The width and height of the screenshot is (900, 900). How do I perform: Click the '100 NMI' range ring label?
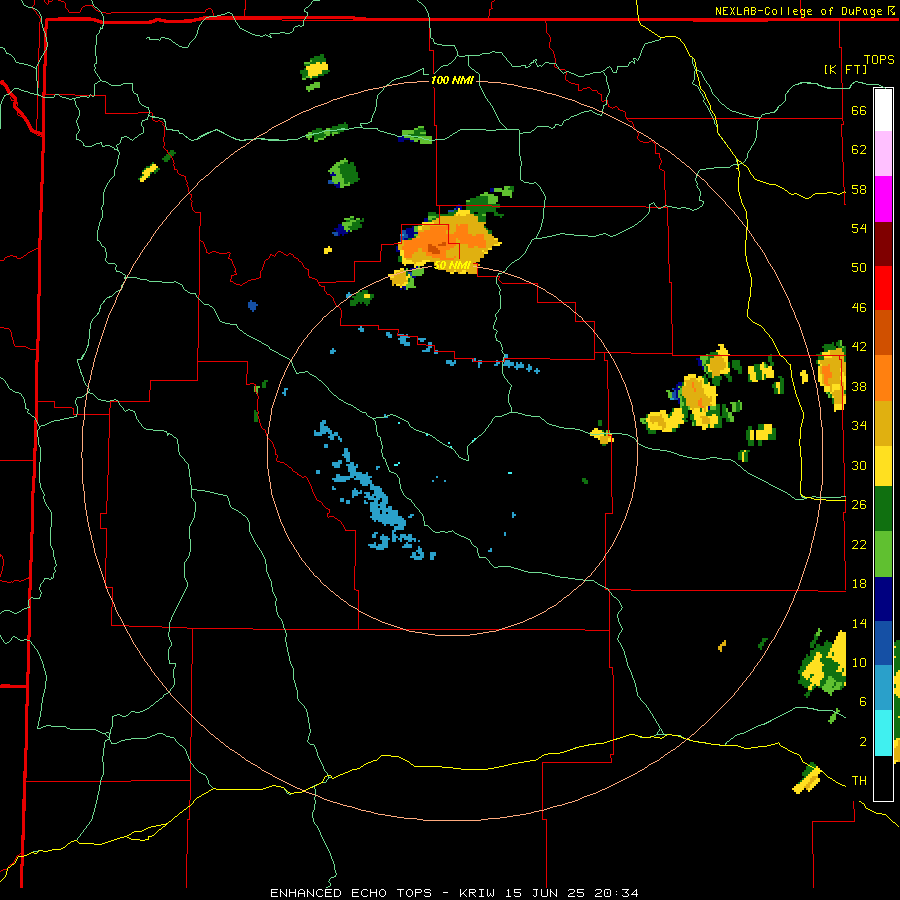click(452, 80)
